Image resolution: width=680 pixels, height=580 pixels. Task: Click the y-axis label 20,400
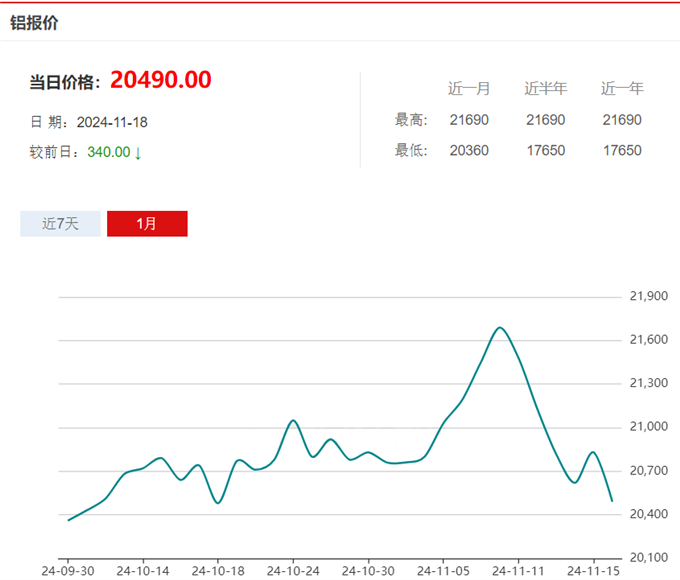click(649, 514)
